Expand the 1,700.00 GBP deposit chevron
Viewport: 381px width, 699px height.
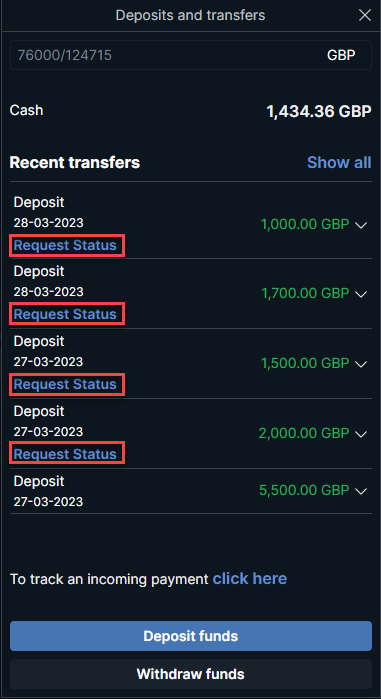361,294
